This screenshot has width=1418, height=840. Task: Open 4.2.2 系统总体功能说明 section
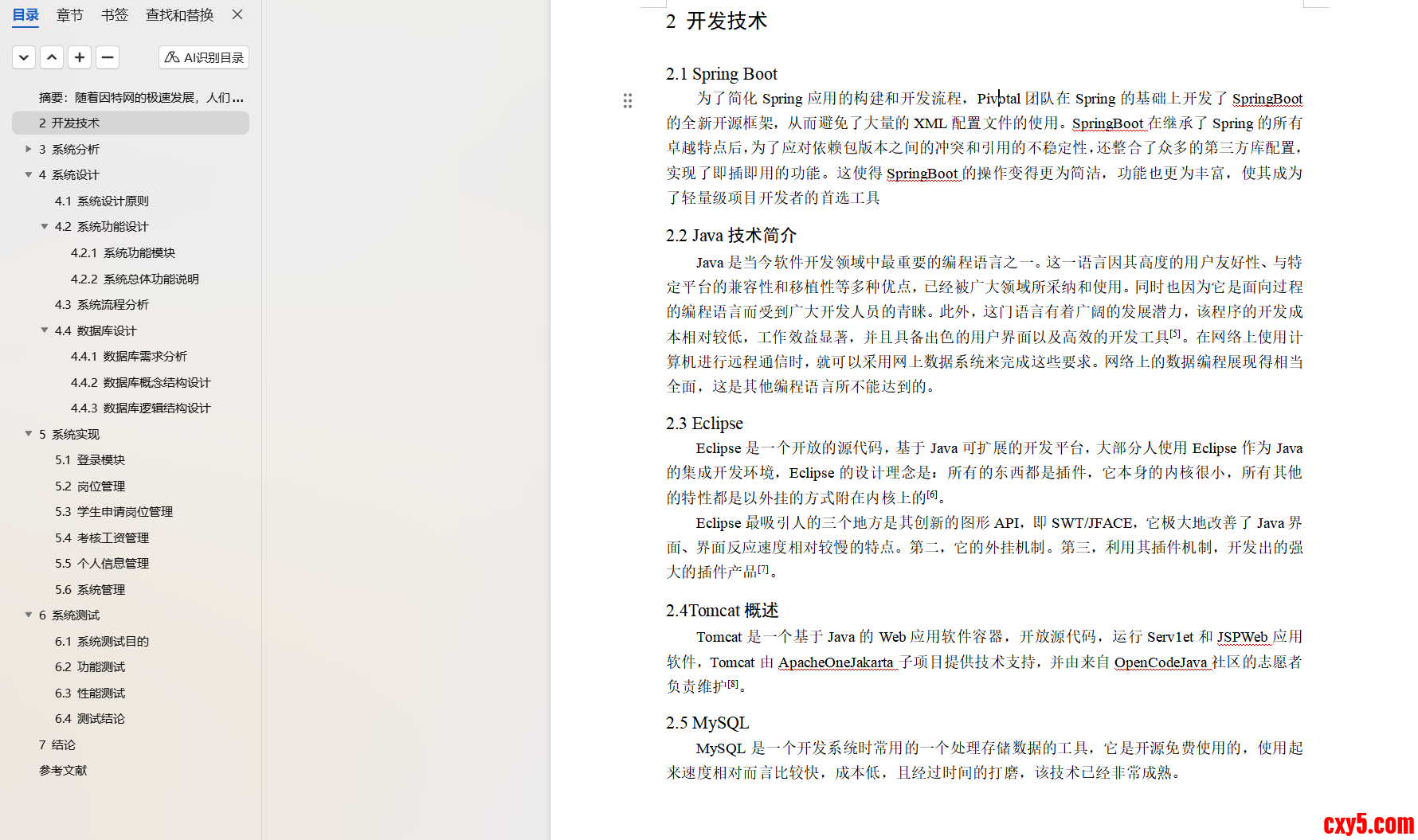point(135,279)
